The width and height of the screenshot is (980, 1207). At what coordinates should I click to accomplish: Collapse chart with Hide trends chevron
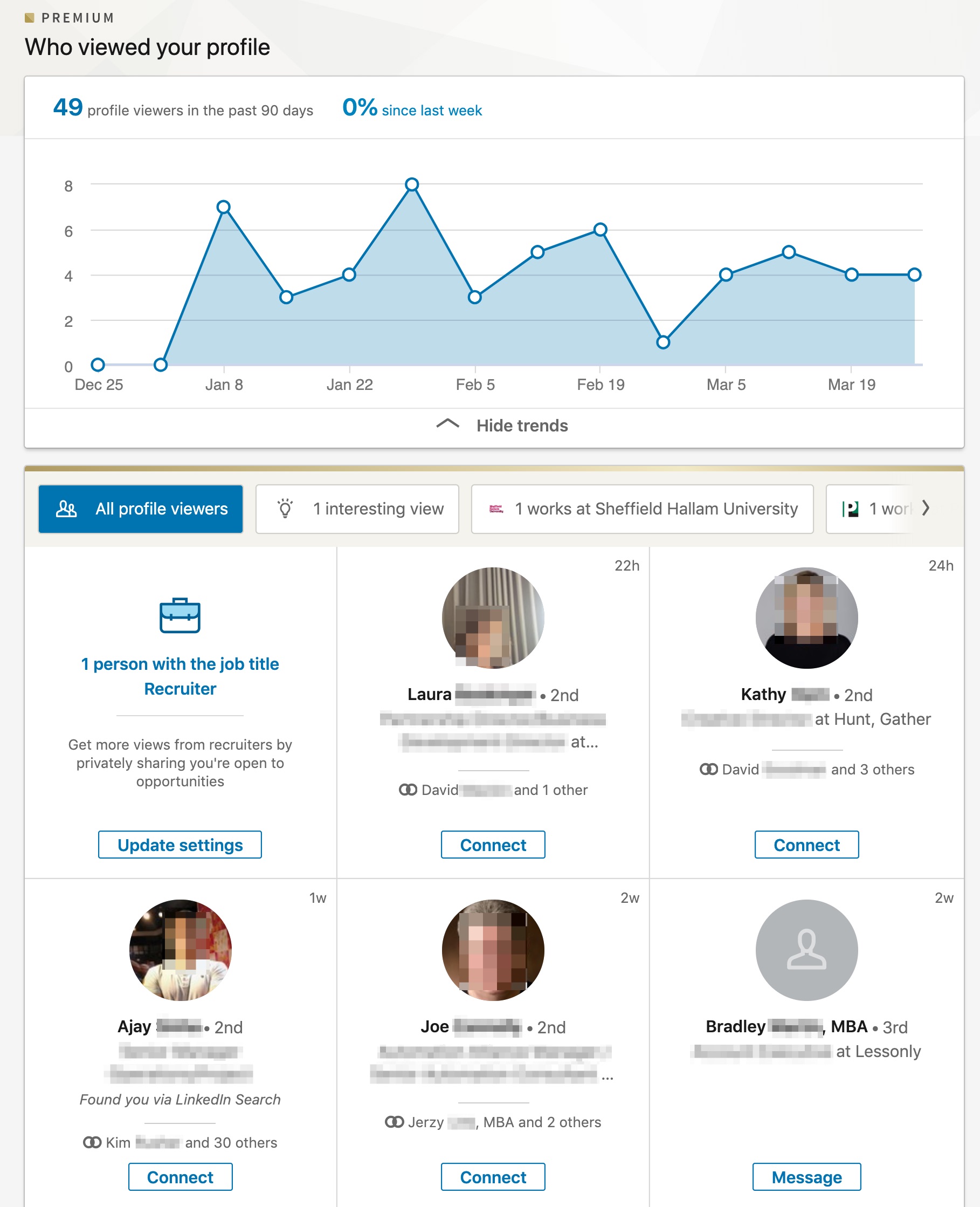(447, 424)
